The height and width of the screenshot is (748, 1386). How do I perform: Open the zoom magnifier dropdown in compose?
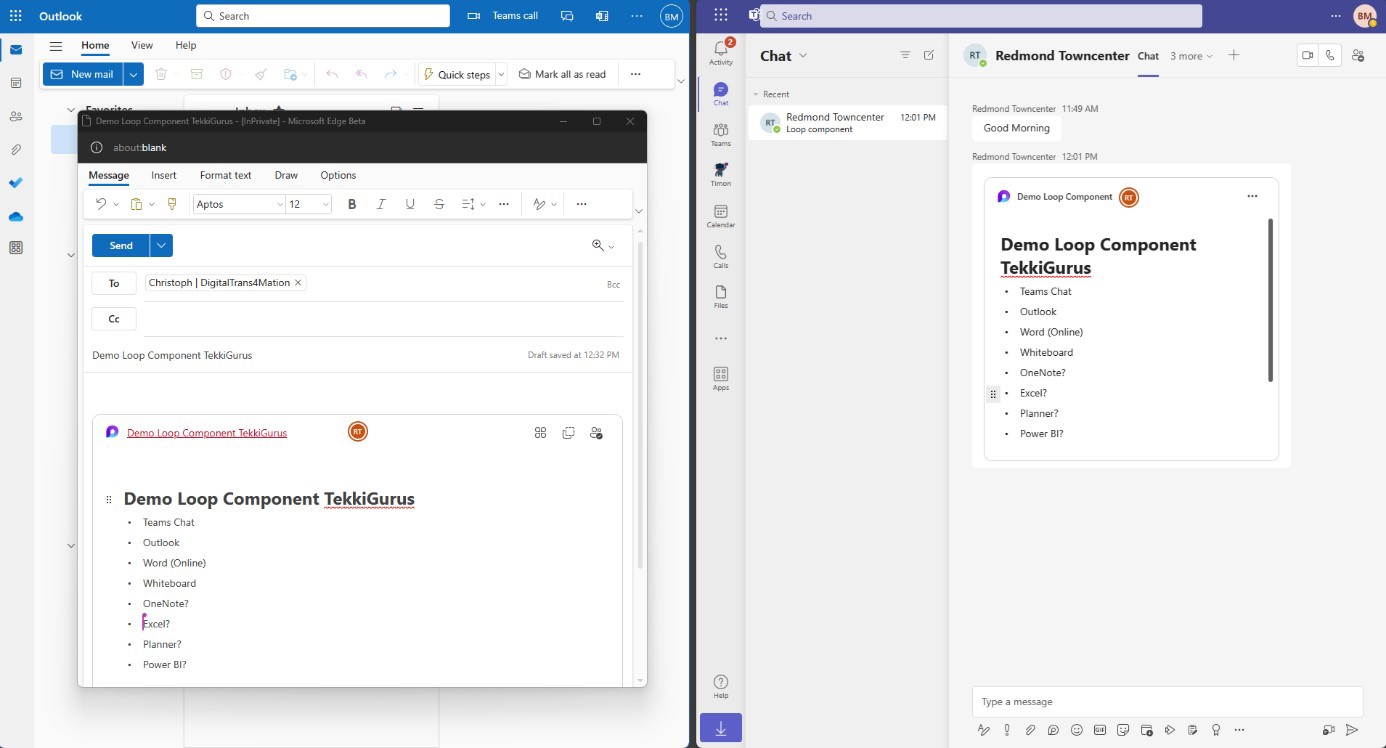click(603, 245)
